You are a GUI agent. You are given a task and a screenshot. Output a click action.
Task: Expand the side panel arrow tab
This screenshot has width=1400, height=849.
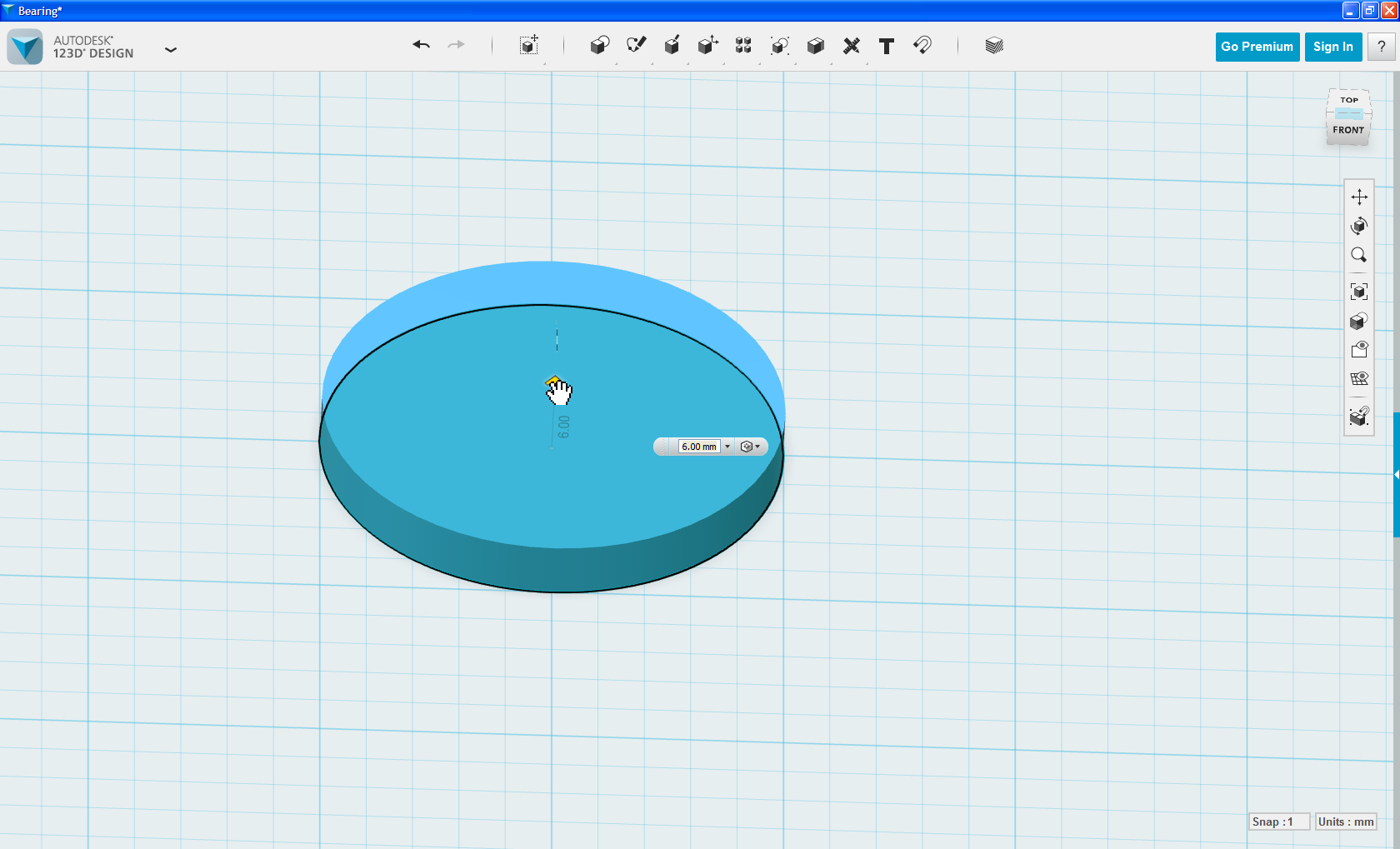click(1397, 474)
